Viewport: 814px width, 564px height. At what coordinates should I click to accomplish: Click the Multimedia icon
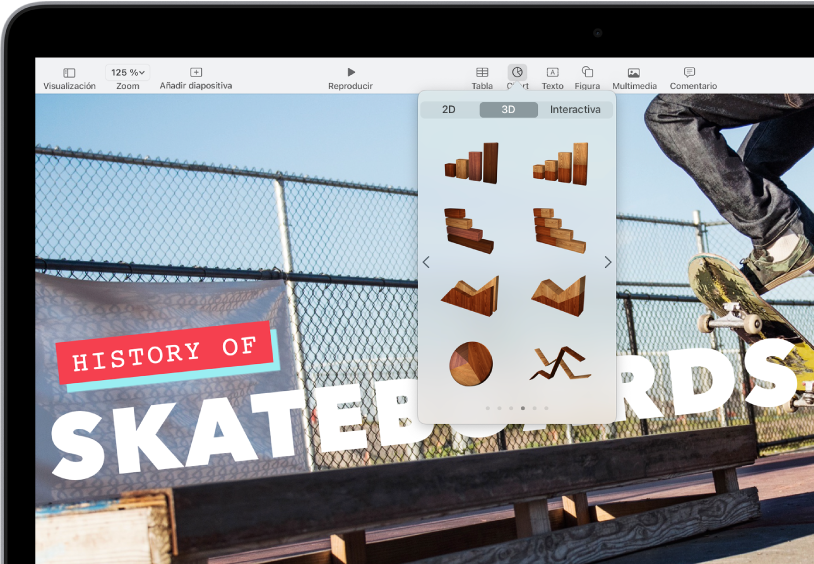click(x=634, y=73)
